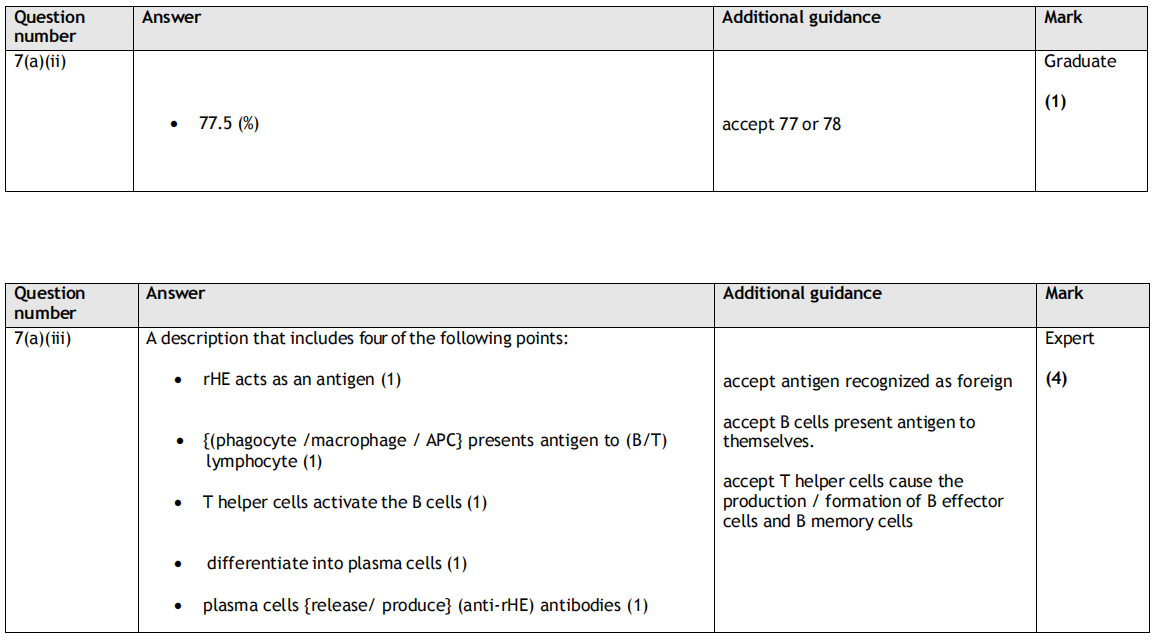This screenshot has height=643, width=1157.
Task: Click Additional guidance header above 'accept 77 or 78'
Action: coord(801,17)
